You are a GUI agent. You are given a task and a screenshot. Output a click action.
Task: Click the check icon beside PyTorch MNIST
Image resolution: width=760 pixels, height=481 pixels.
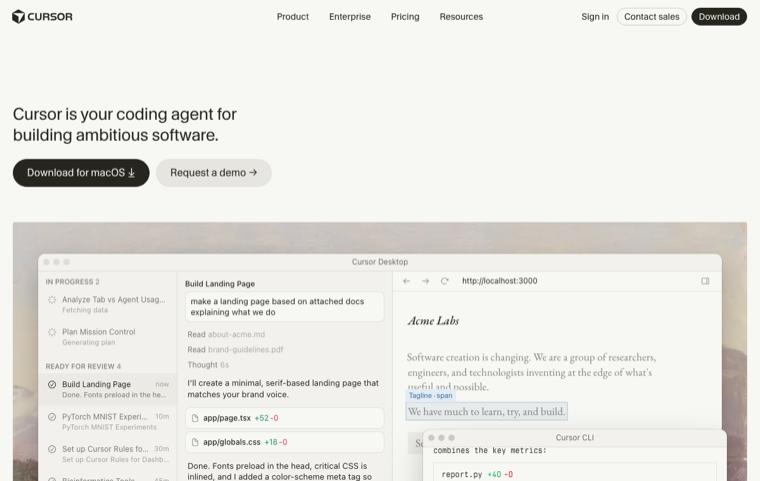tap(52, 417)
